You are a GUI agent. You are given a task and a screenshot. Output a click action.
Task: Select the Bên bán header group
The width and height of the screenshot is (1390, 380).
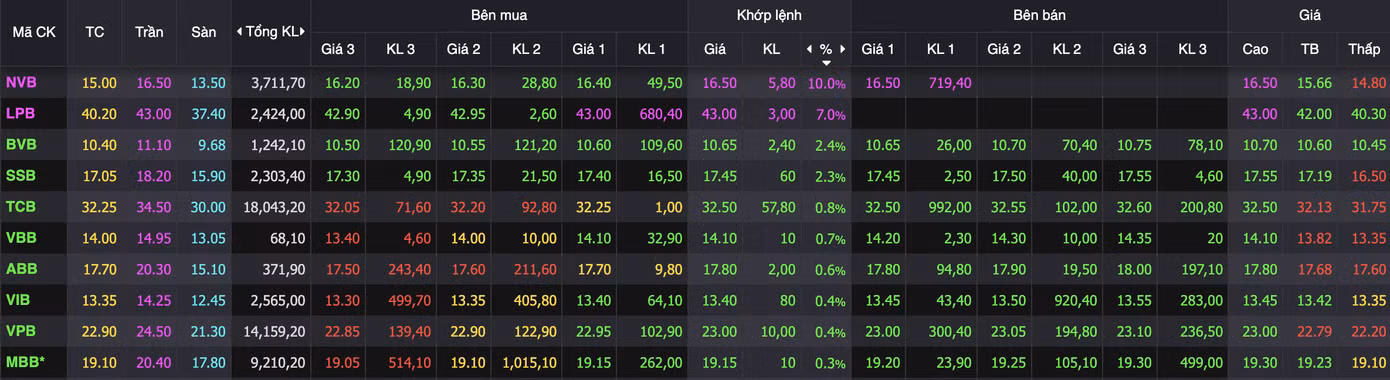[1039, 15]
